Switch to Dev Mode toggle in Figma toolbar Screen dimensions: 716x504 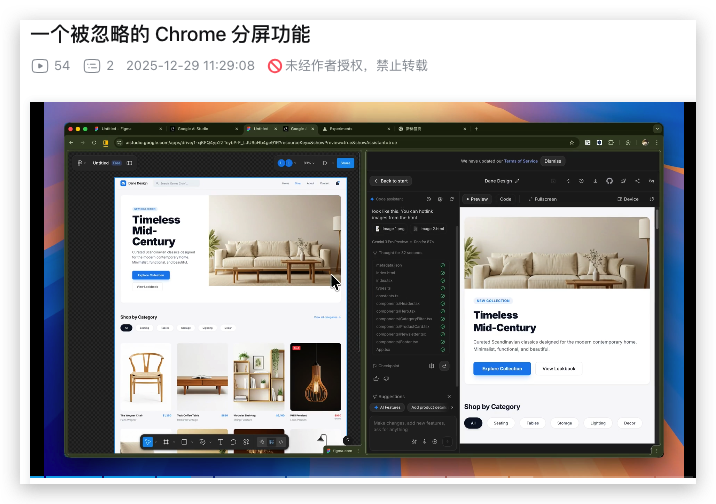click(281, 442)
